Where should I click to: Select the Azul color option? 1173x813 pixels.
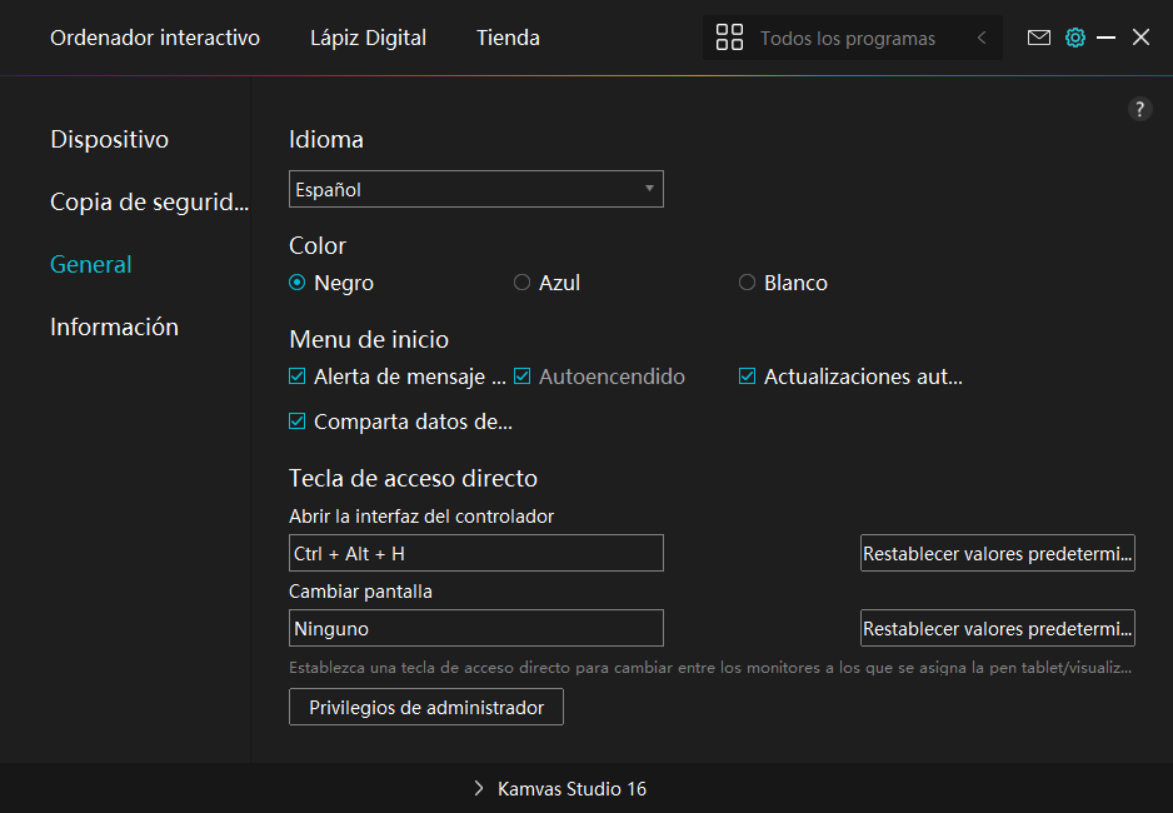coord(522,283)
